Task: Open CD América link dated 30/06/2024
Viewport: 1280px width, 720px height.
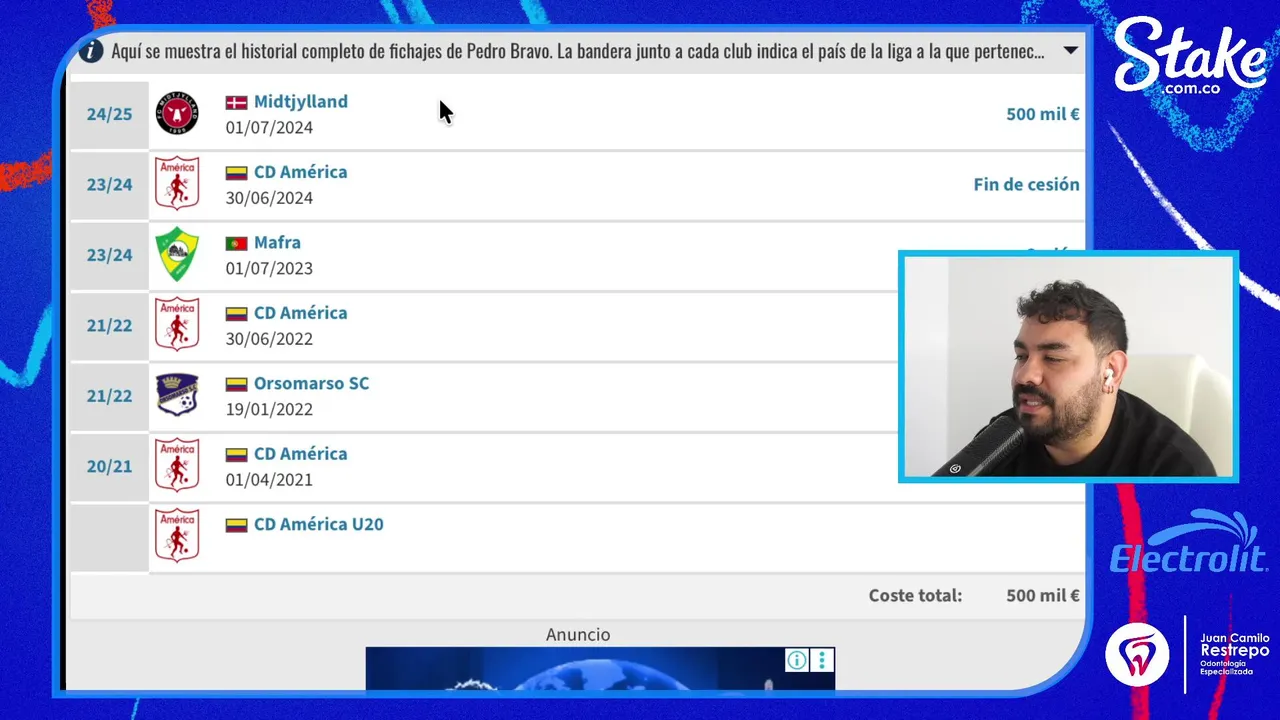Action: (301, 172)
